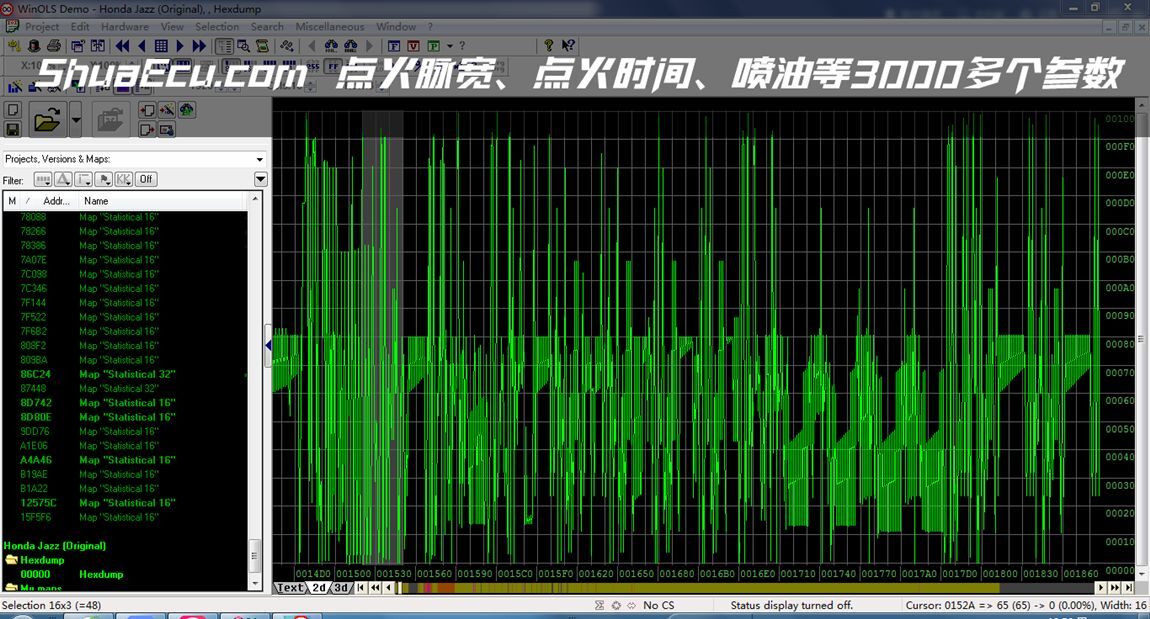Click the print icon in the toolbar
This screenshot has height=619, width=1150.
[x=54, y=46]
